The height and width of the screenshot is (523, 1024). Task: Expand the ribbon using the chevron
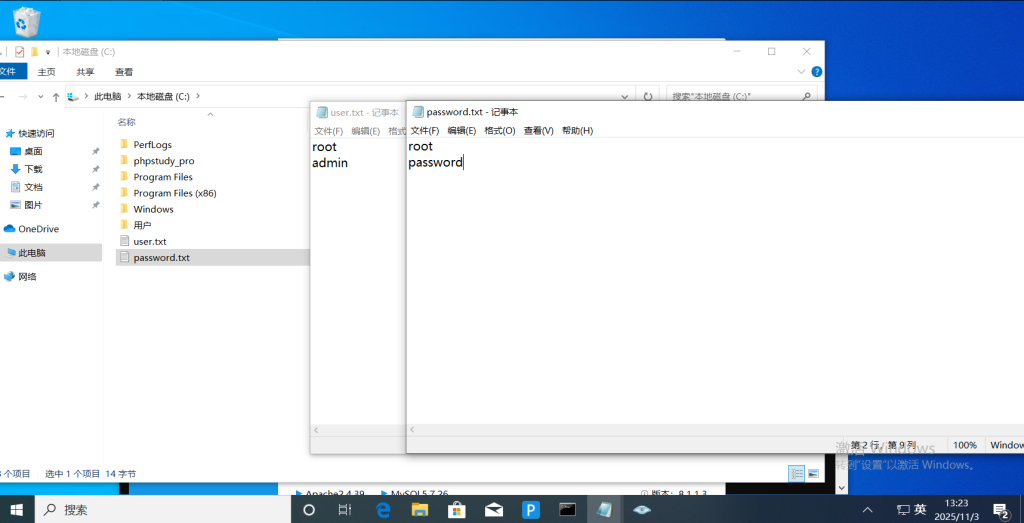[x=801, y=72]
